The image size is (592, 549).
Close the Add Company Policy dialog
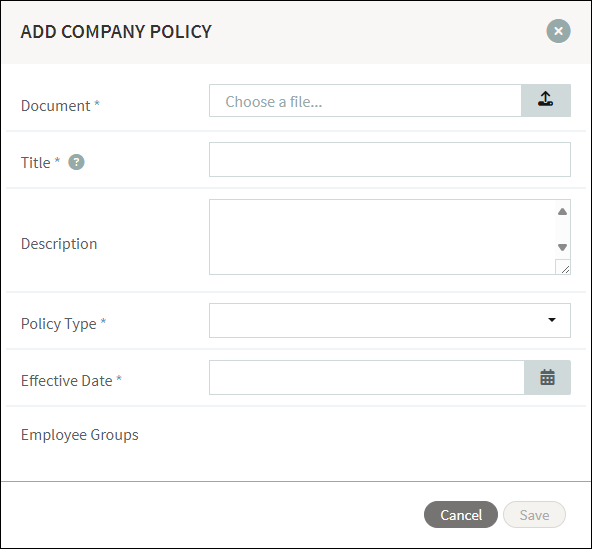(558, 31)
